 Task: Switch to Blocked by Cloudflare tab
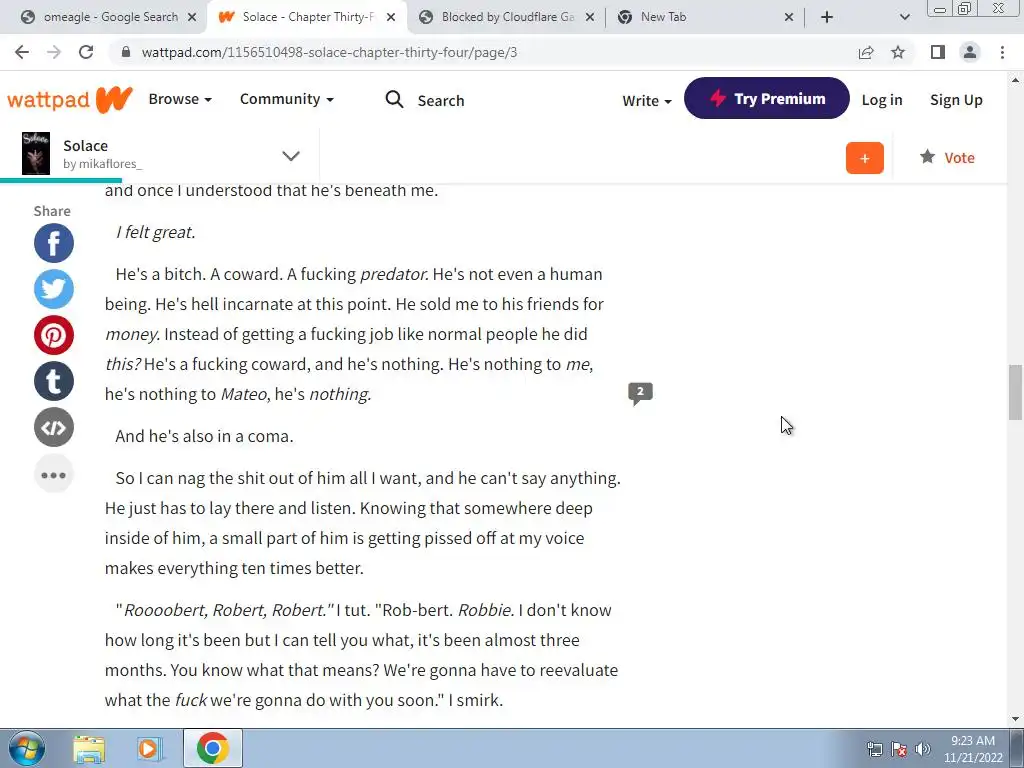[506, 17]
